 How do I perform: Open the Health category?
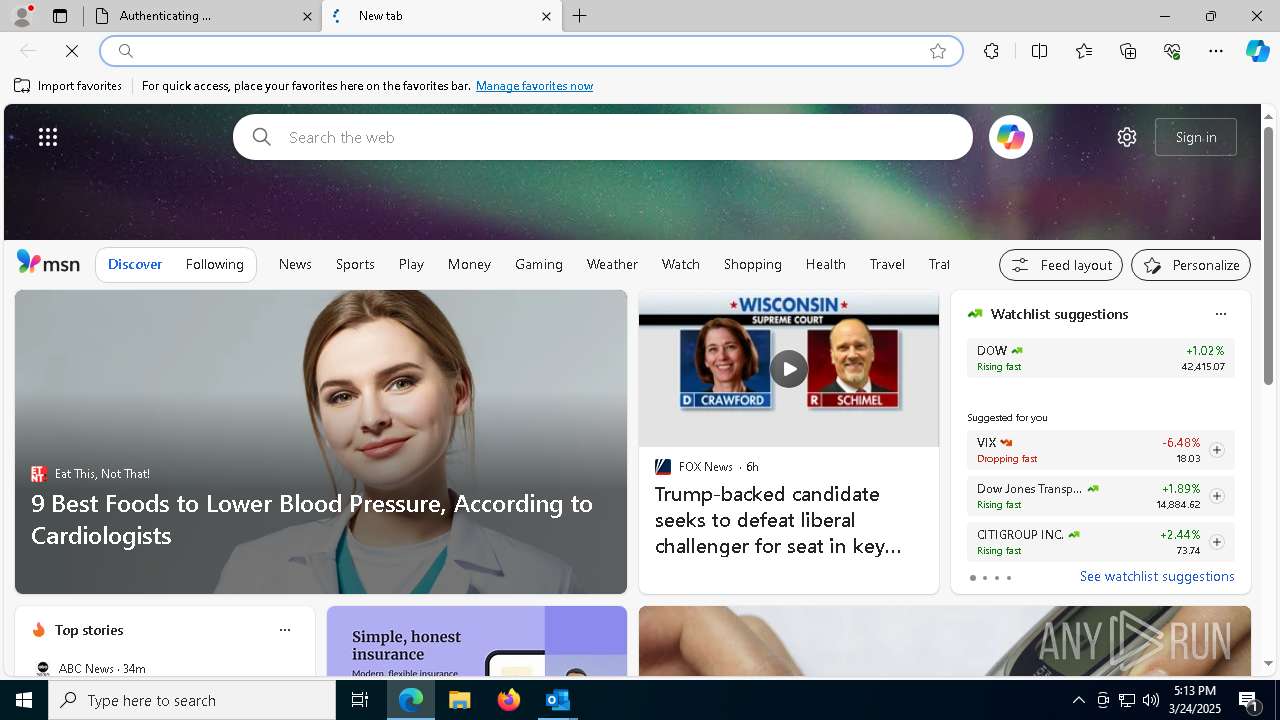(825, 264)
